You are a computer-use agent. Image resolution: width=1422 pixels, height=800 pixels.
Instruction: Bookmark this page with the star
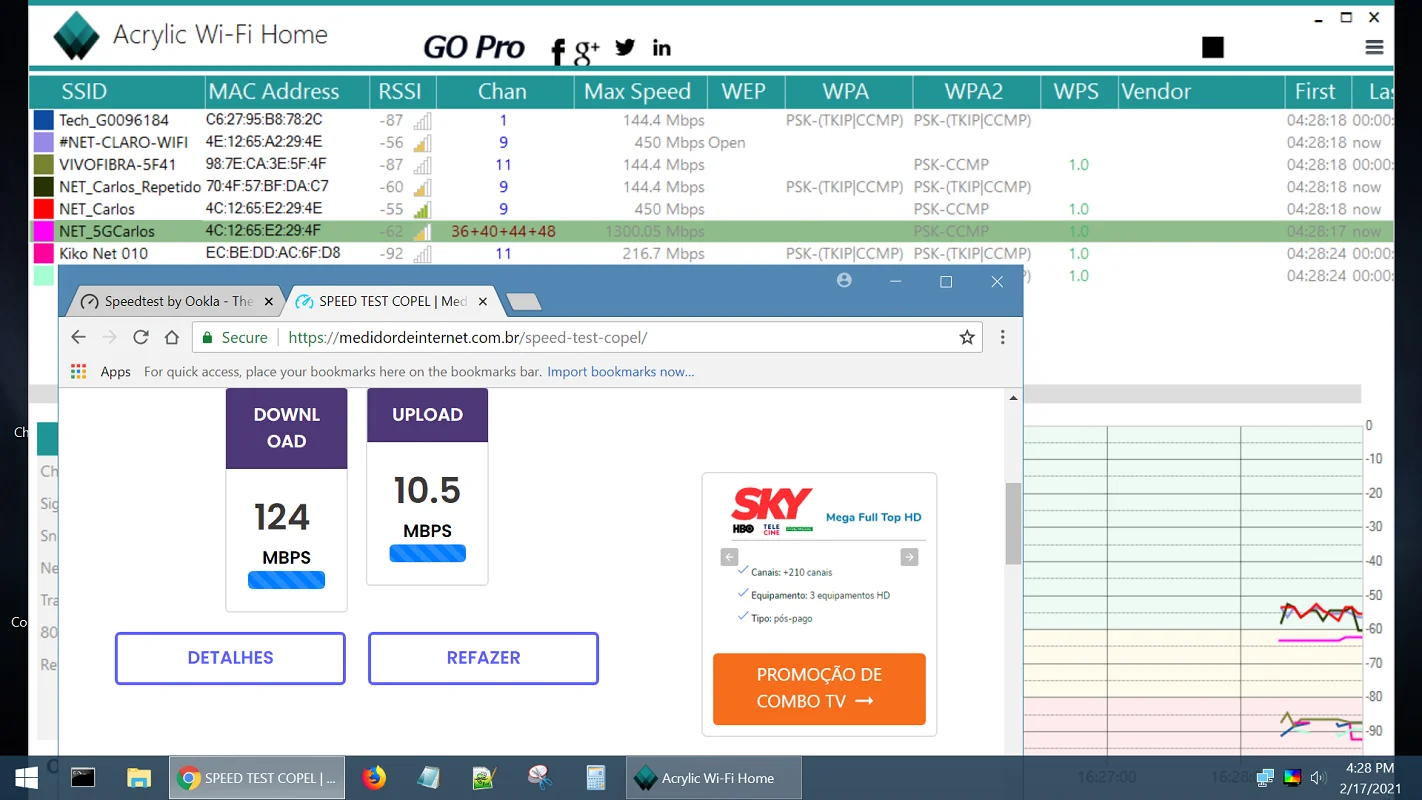[x=967, y=338]
